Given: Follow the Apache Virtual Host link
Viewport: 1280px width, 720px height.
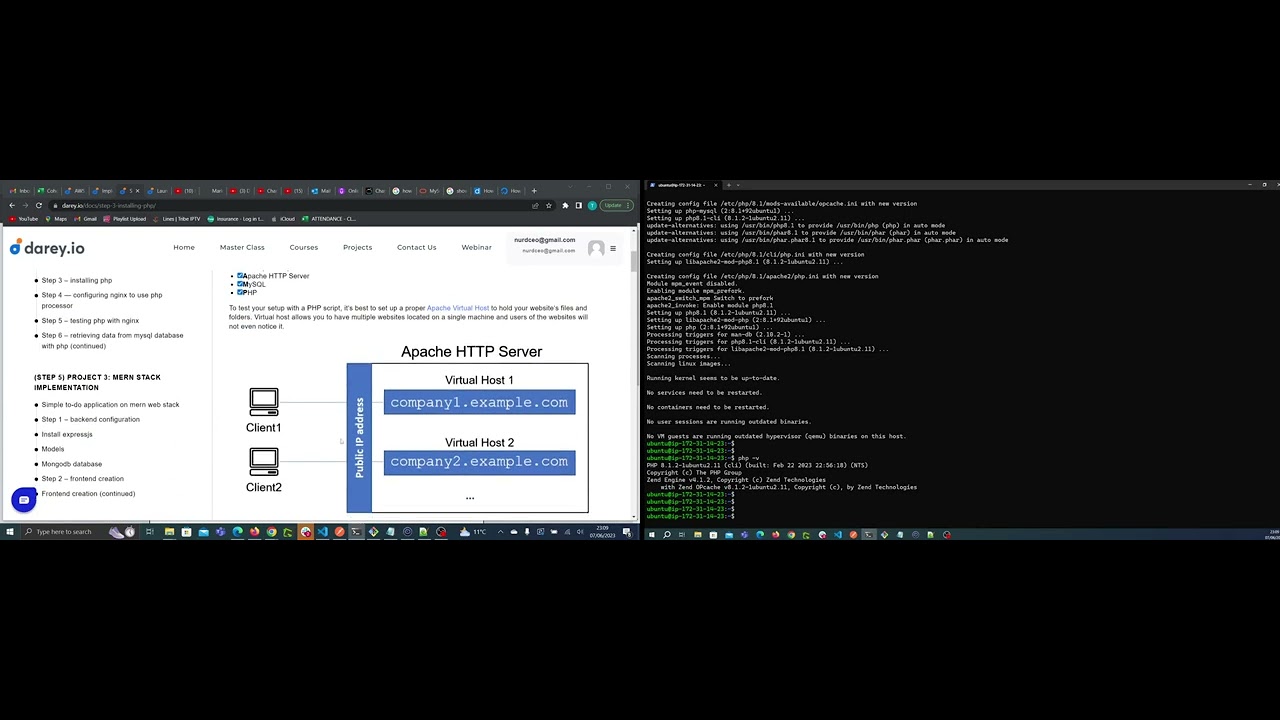Looking at the screenshot, I should [458, 308].
